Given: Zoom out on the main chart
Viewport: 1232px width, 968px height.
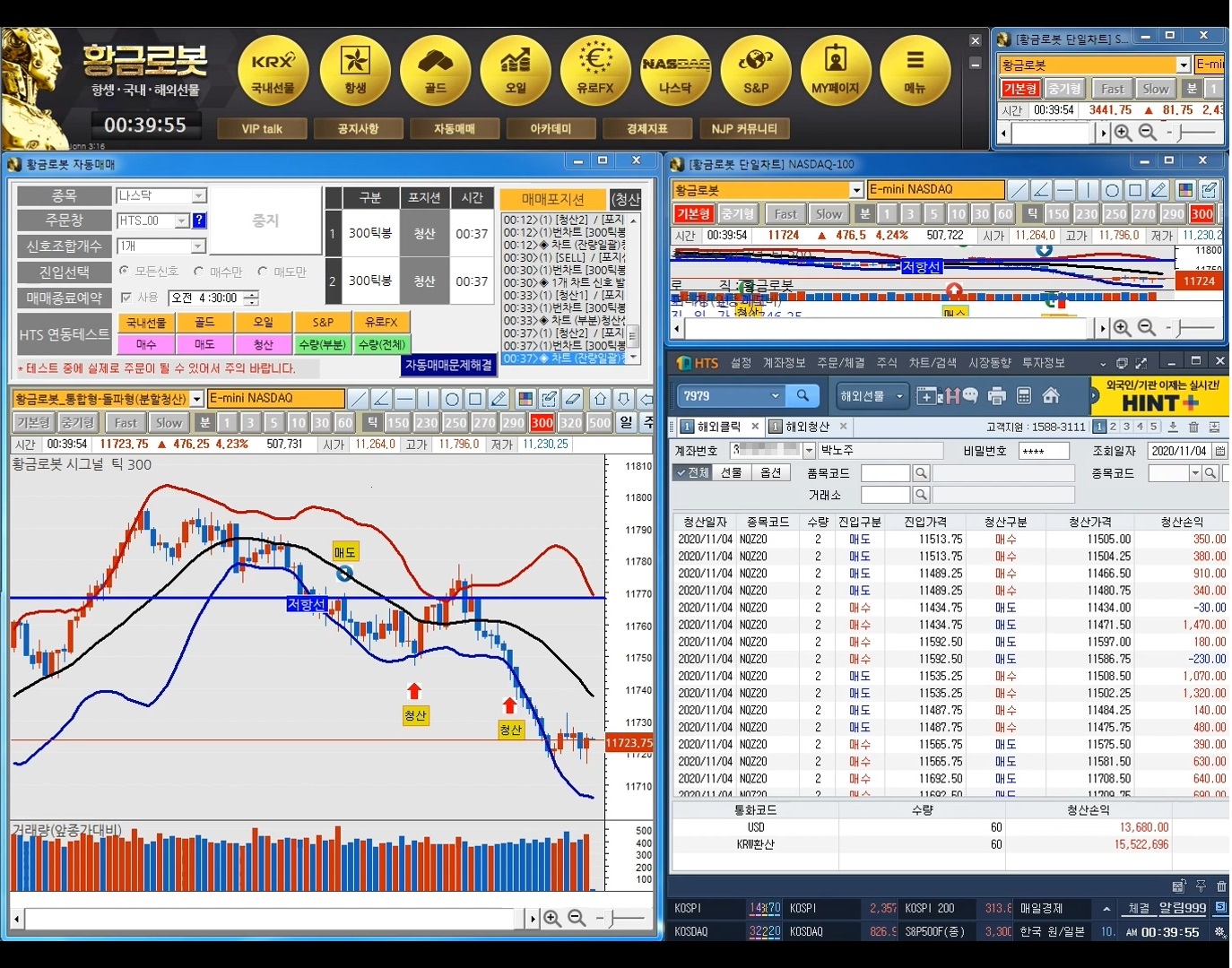Looking at the screenshot, I should tap(577, 919).
